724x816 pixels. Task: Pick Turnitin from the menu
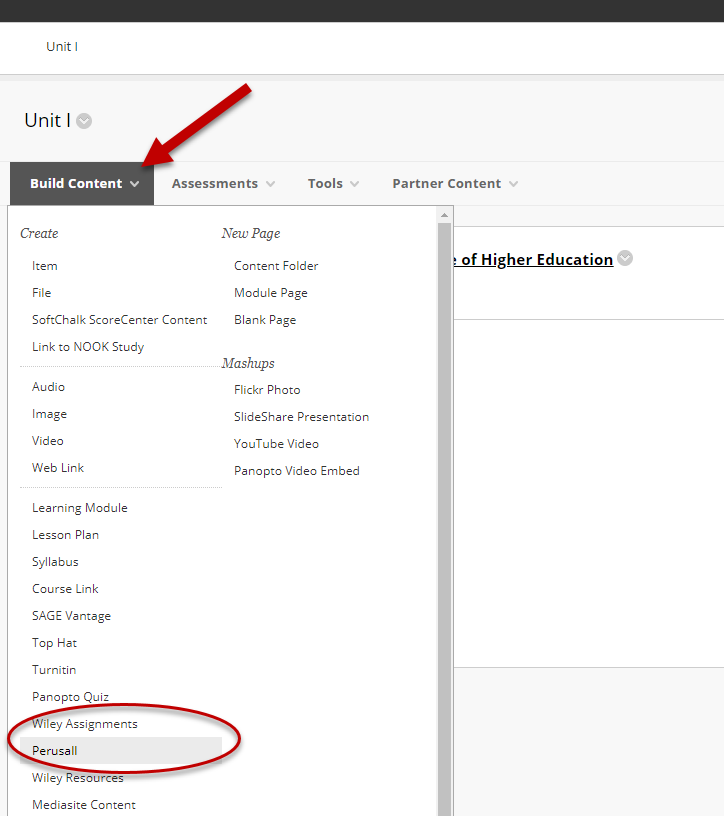point(54,670)
